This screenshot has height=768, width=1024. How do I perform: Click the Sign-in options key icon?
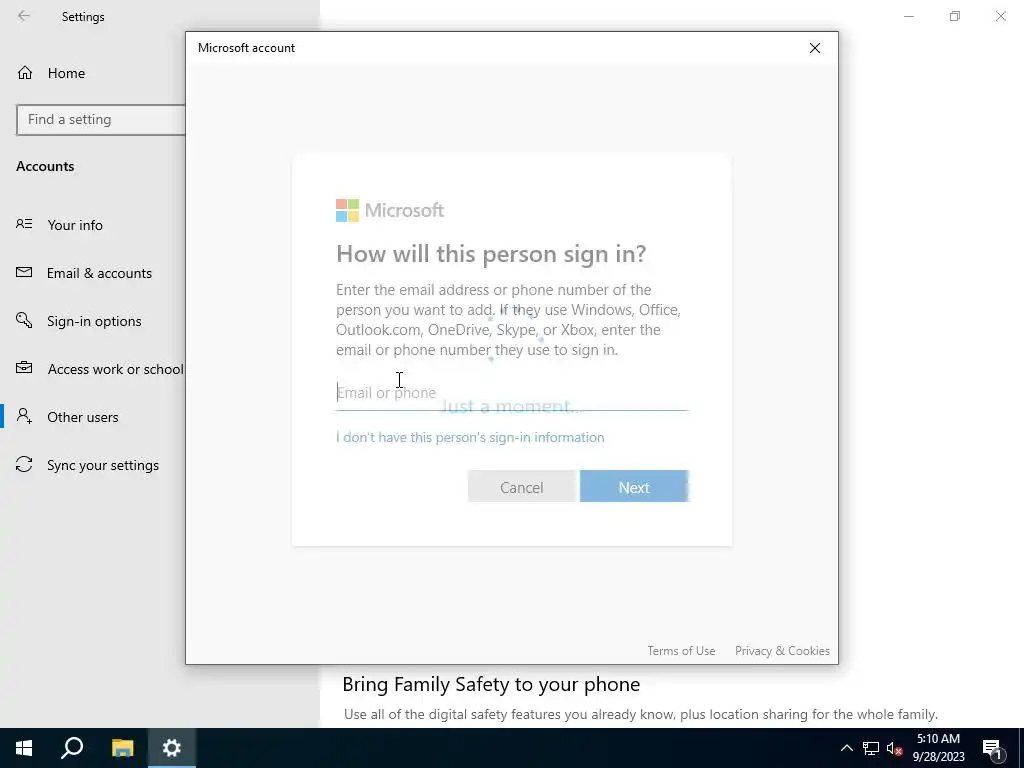[24, 320]
